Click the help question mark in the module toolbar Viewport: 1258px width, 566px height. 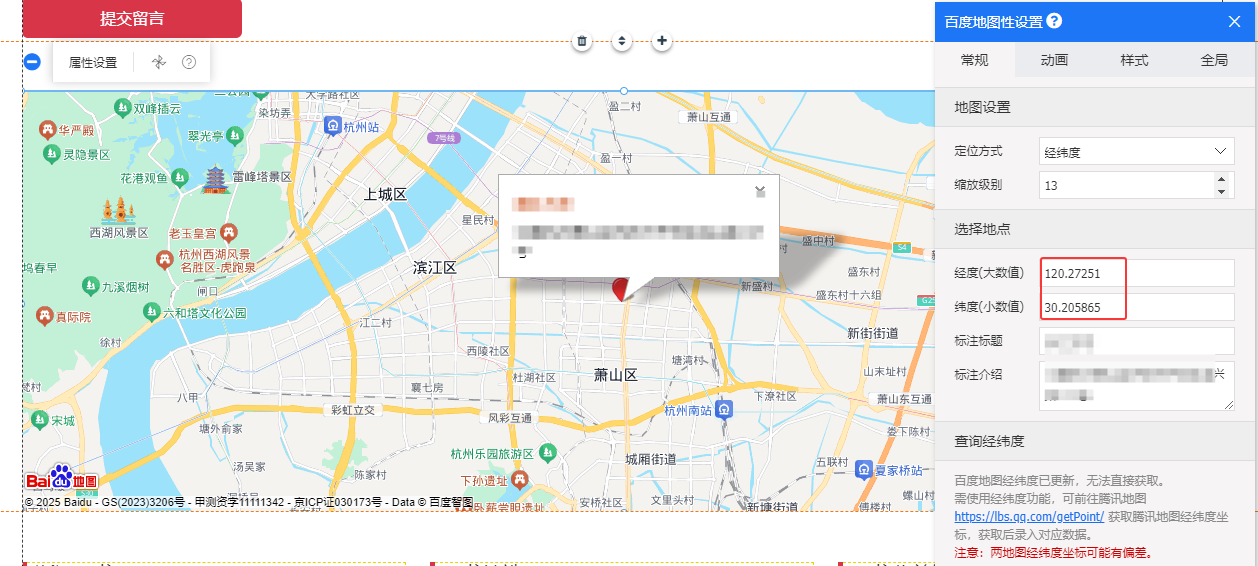pos(189,62)
